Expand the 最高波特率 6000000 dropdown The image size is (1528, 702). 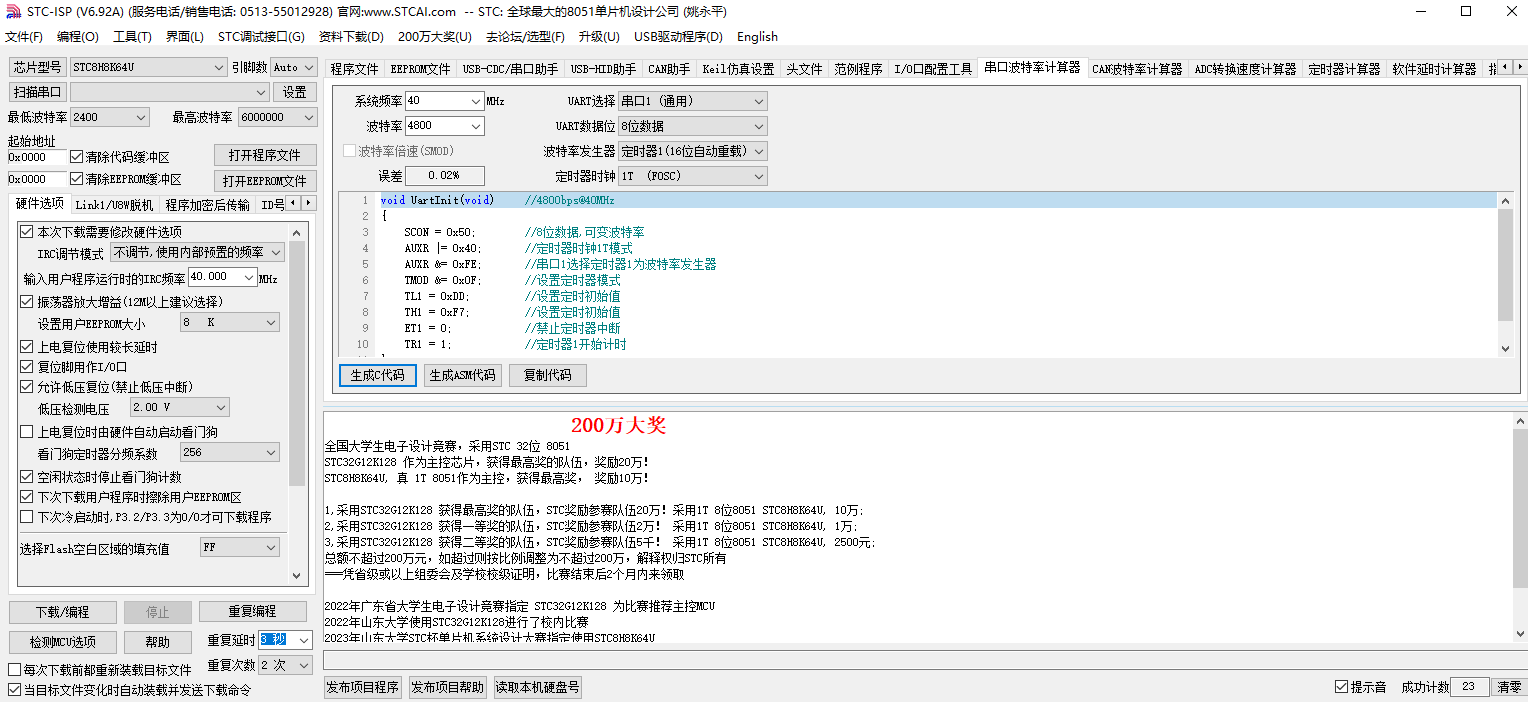pyautogui.click(x=278, y=117)
